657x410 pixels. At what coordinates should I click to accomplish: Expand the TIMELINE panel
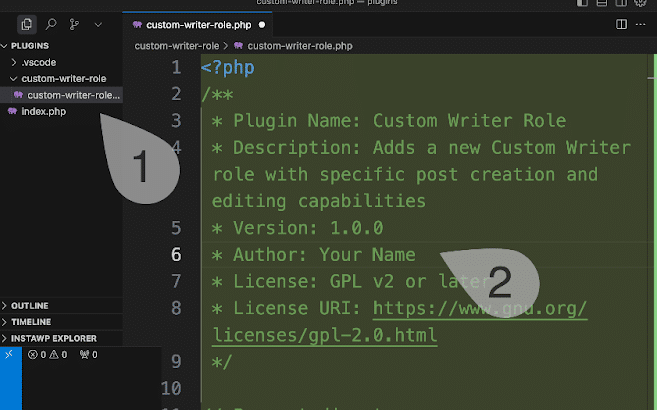(x=30, y=322)
